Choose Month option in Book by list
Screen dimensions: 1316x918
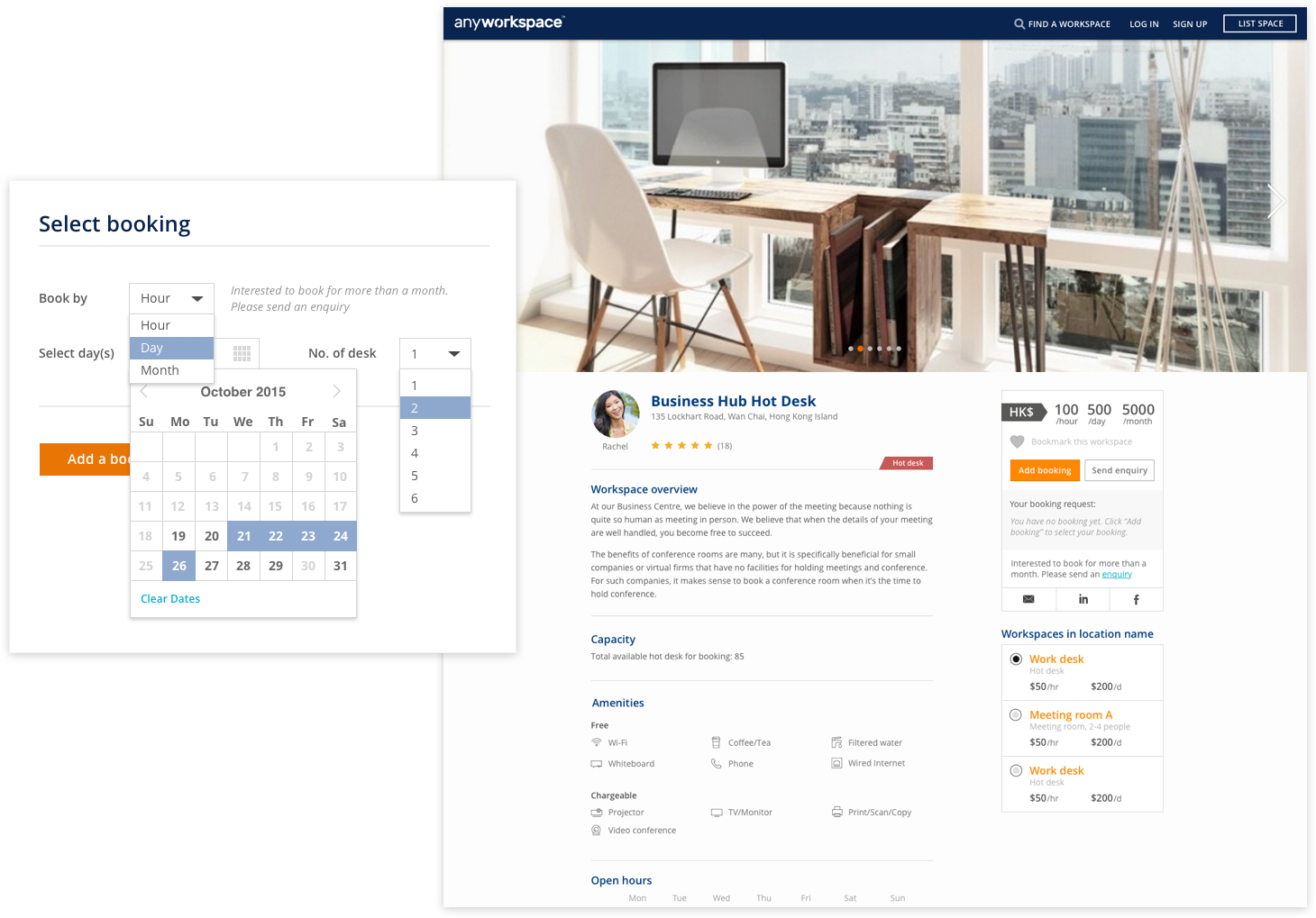coord(172,370)
